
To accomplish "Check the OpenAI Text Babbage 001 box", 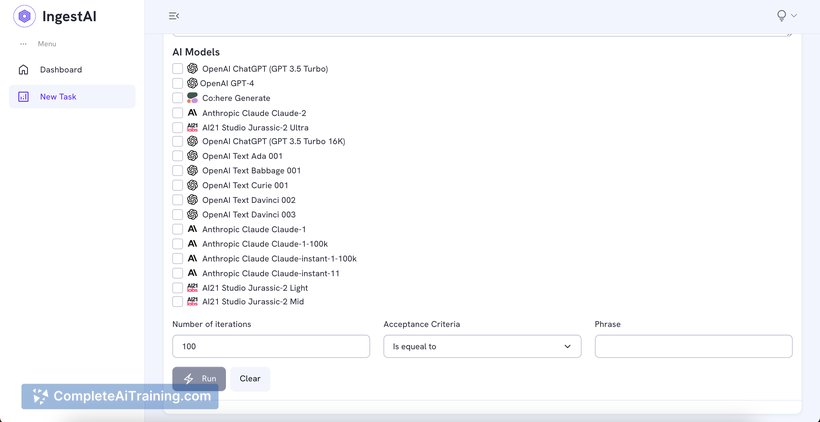I will pos(178,170).
